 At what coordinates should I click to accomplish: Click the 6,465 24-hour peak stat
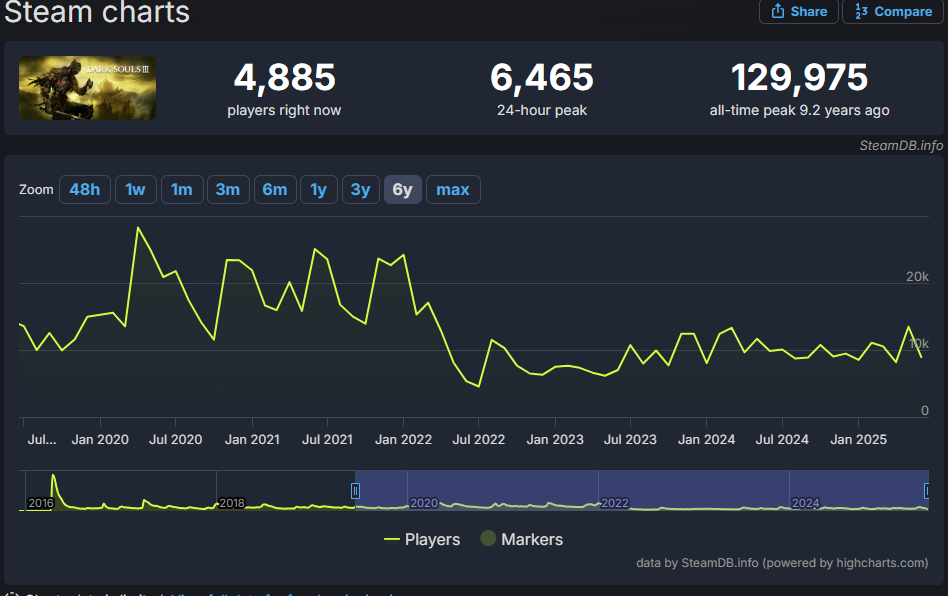(542, 88)
